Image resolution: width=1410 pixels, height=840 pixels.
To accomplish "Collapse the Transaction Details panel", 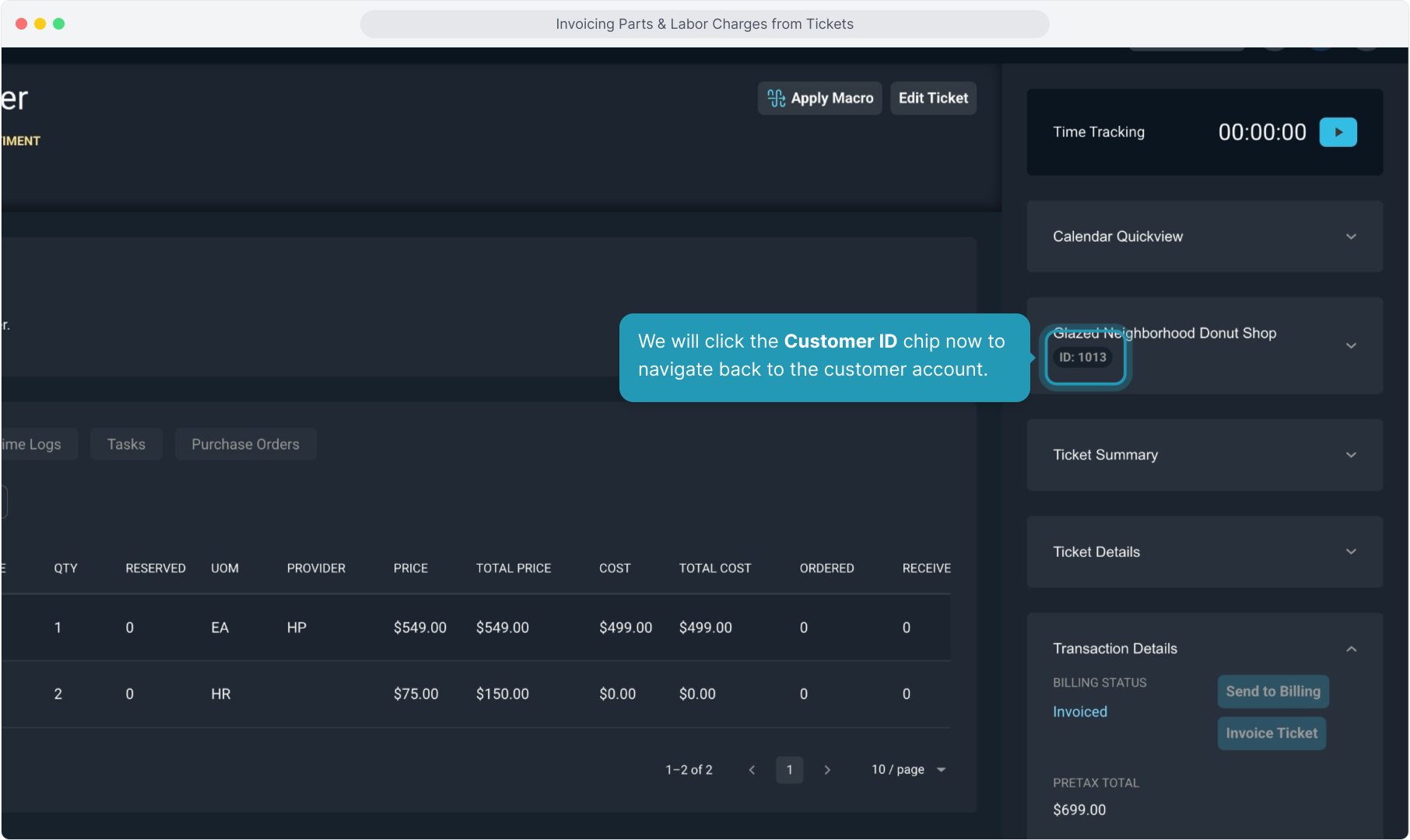I will click(1351, 649).
